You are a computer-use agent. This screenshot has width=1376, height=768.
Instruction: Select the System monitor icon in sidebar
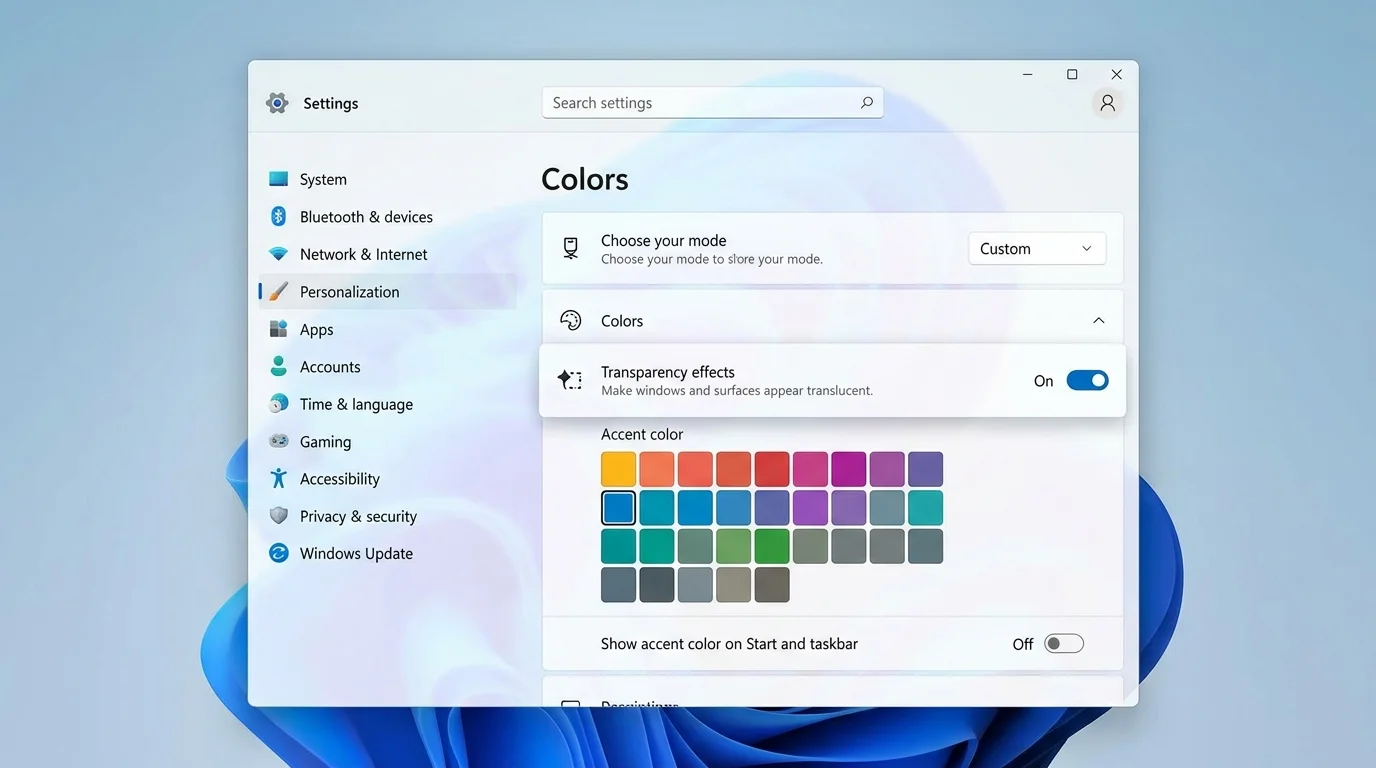(x=279, y=179)
